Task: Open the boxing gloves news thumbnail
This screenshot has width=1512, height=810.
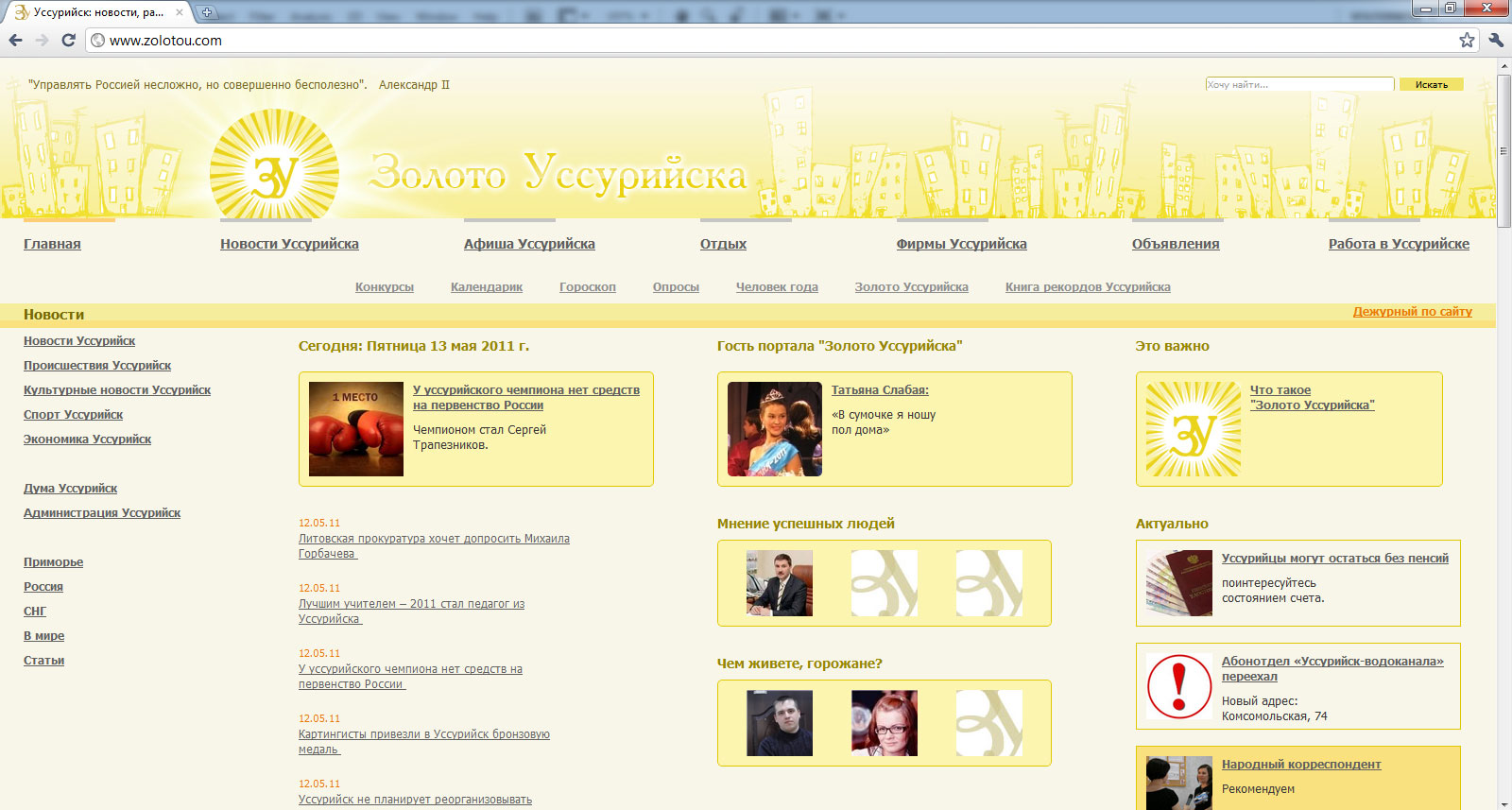Action: (x=356, y=429)
